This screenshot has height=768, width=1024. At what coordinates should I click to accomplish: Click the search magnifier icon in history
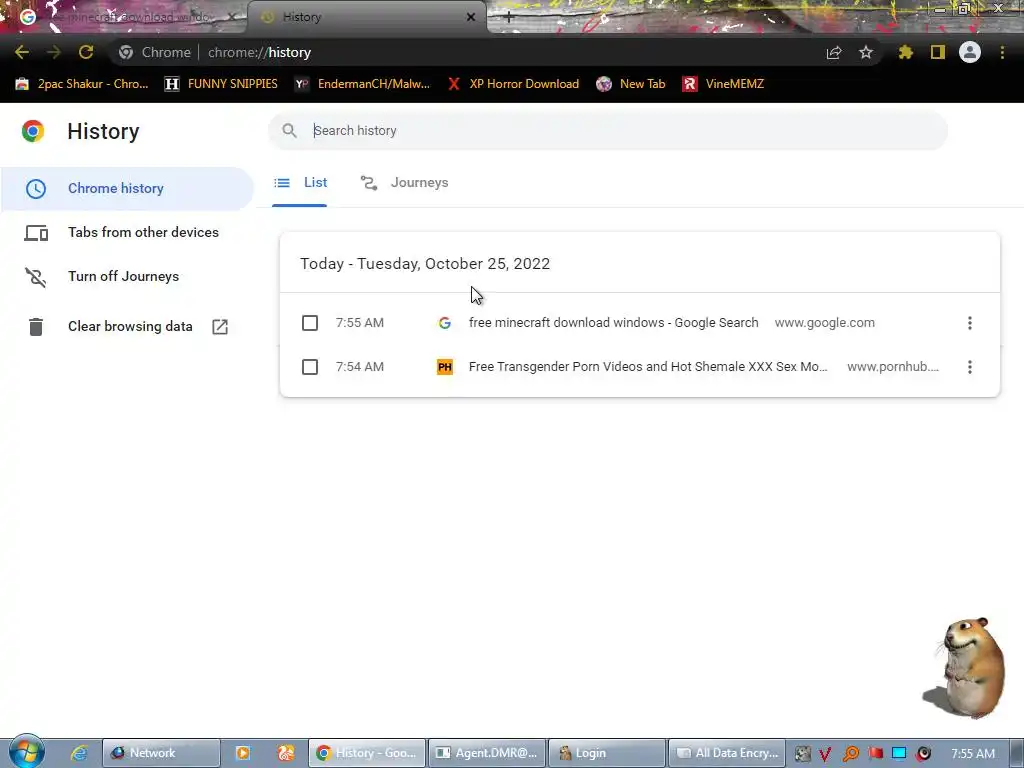tap(289, 131)
